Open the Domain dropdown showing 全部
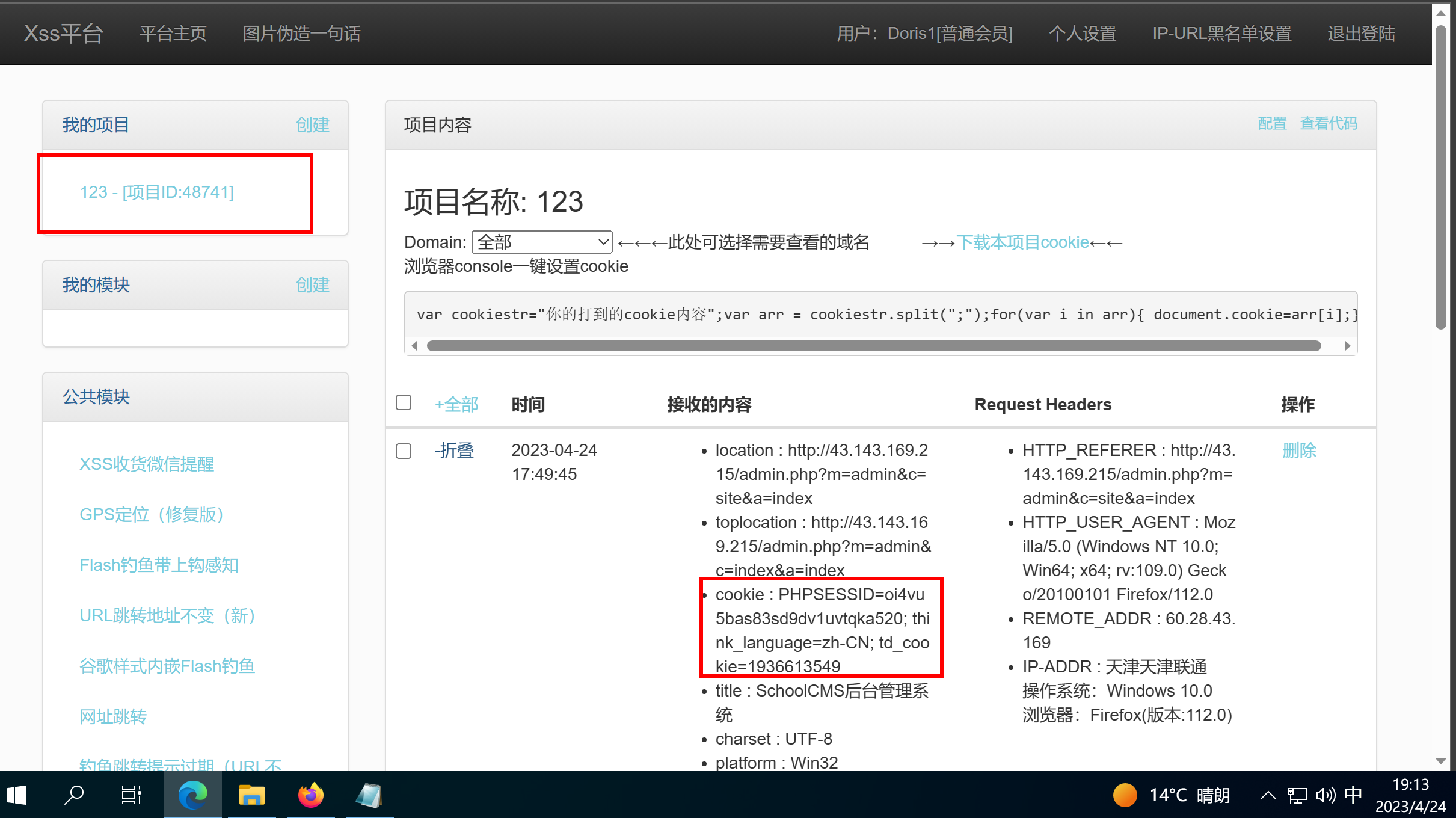Image resolution: width=1456 pixels, height=818 pixels. (x=541, y=242)
